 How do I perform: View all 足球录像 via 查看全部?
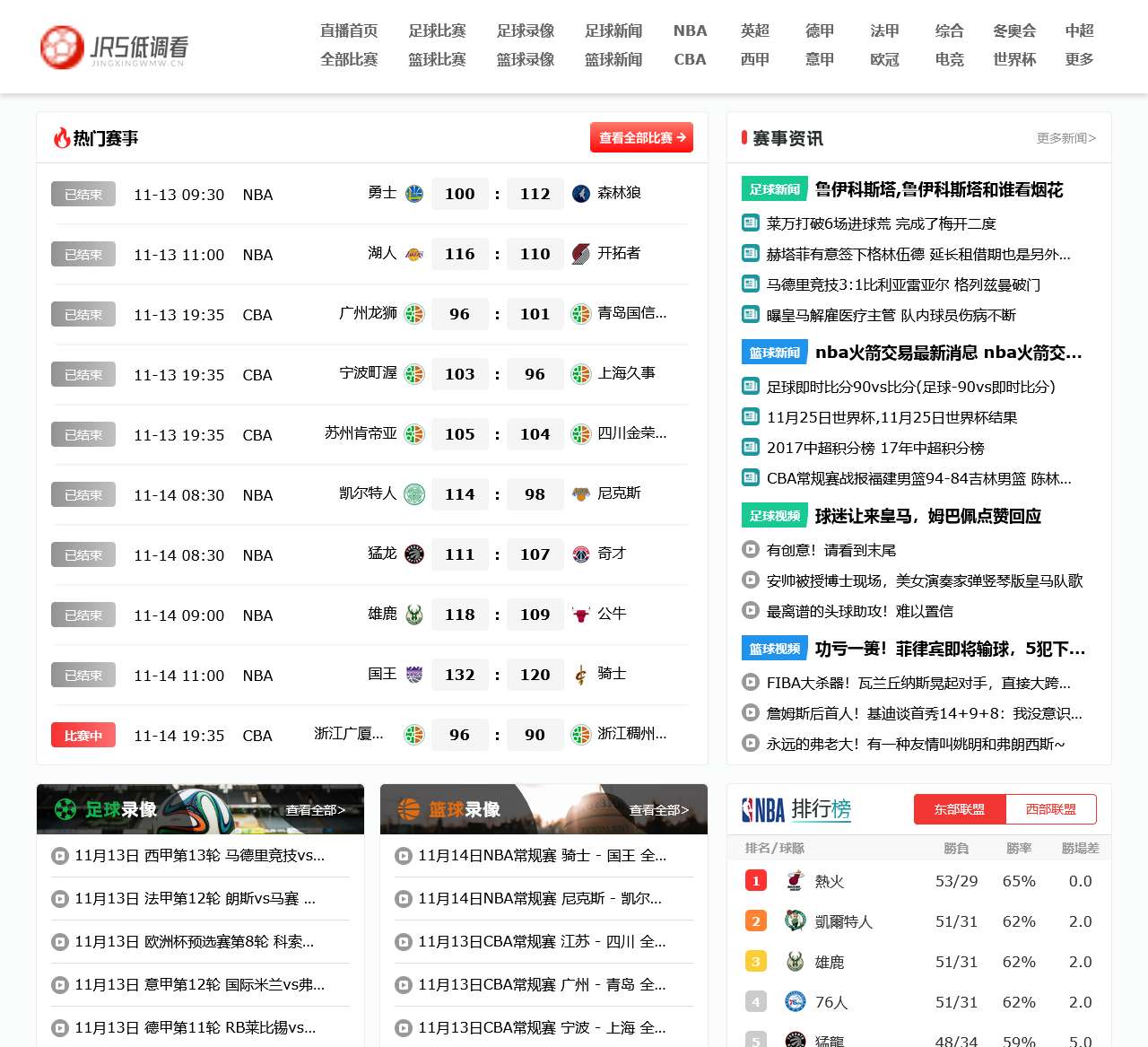click(315, 810)
